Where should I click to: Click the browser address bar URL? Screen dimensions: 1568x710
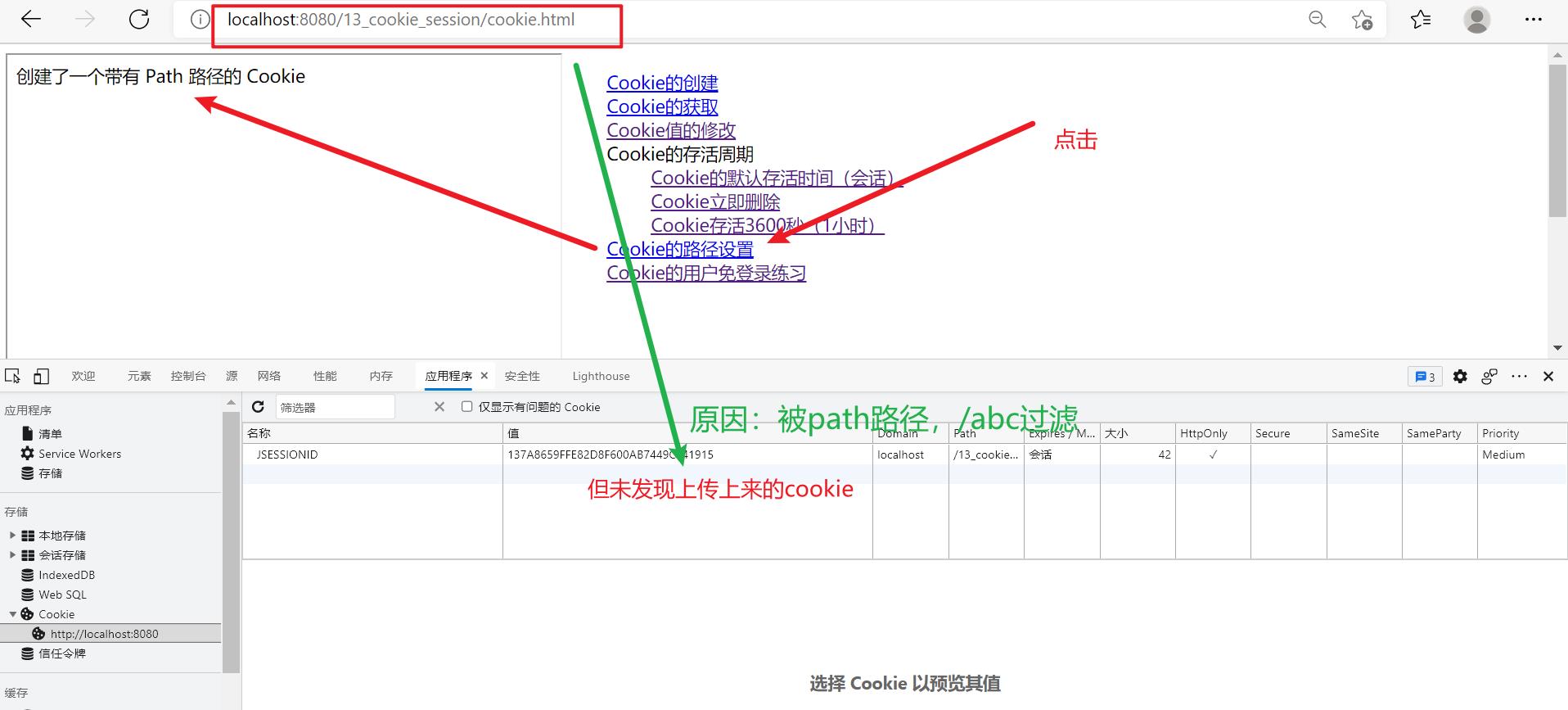[401, 20]
